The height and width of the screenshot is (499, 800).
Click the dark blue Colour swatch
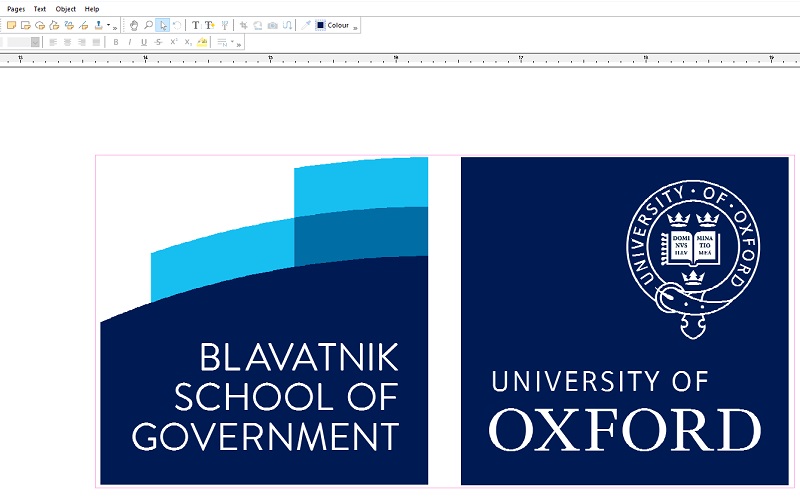point(320,25)
